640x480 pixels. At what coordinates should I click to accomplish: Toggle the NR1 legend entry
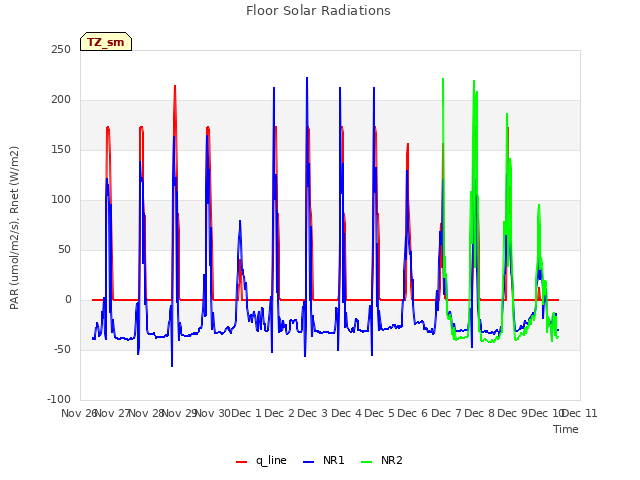tap(324, 460)
